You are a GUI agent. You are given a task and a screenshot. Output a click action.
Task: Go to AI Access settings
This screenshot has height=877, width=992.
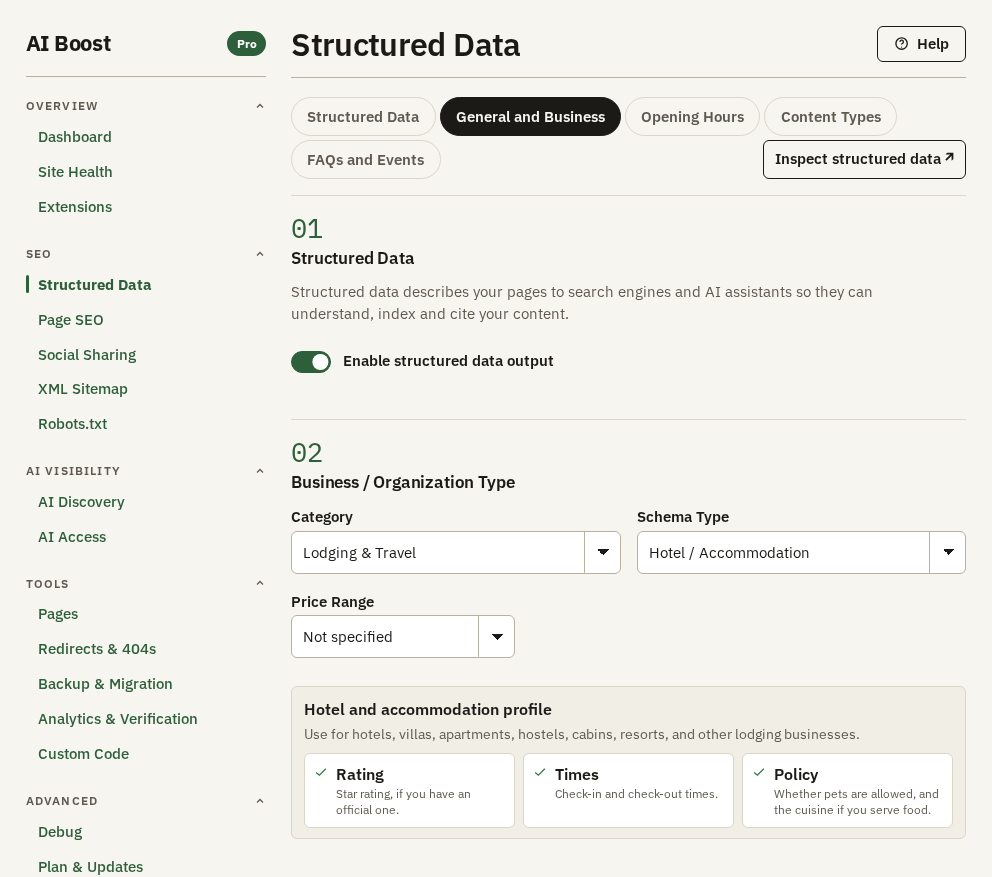click(71, 537)
